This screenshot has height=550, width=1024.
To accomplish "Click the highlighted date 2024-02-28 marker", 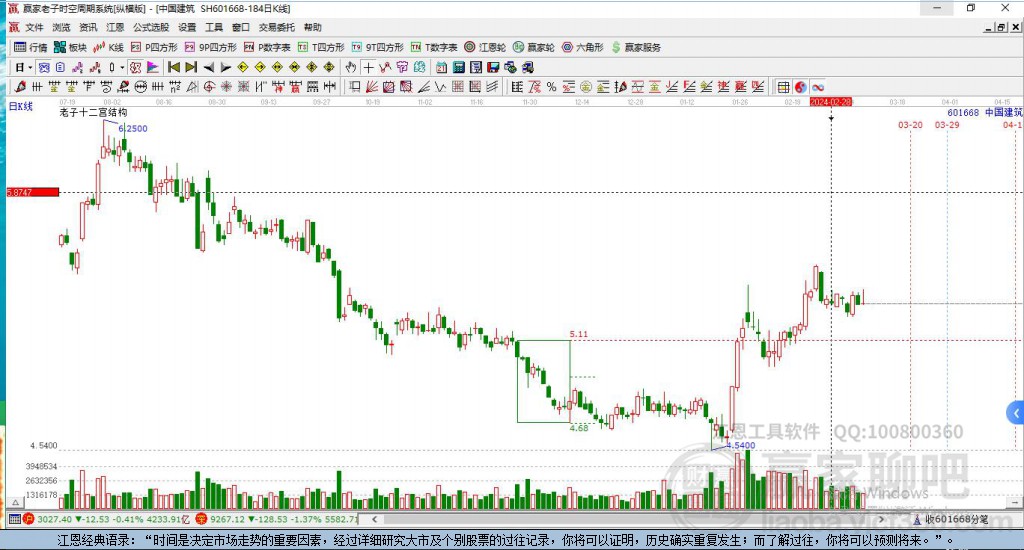I will pyautogui.click(x=831, y=102).
